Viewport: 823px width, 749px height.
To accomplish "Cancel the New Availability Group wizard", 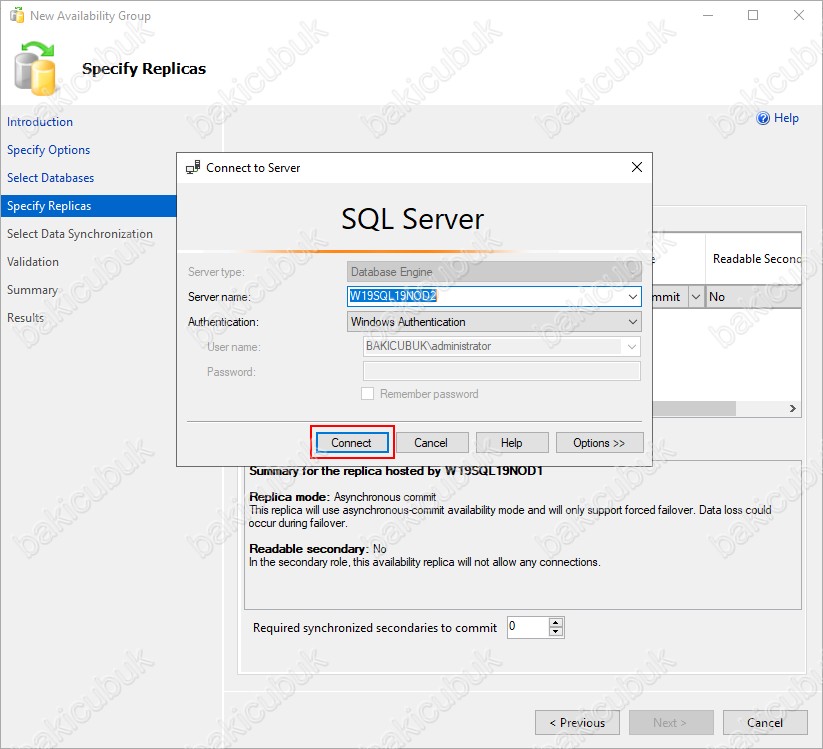I will point(765,723).
